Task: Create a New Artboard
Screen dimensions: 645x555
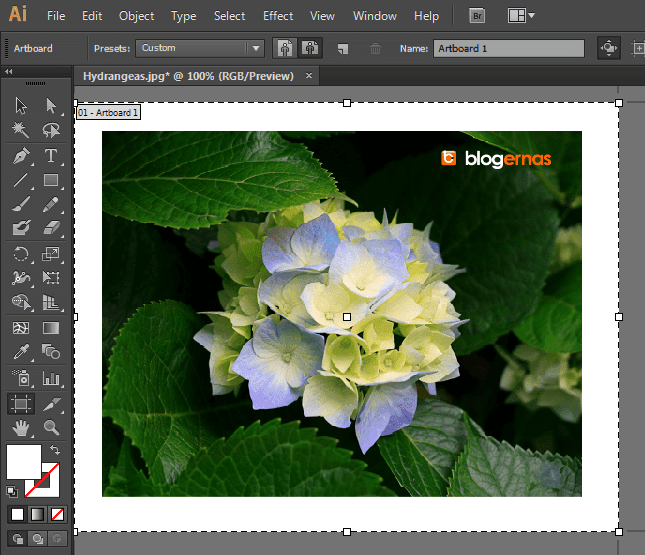Action: 343,49
